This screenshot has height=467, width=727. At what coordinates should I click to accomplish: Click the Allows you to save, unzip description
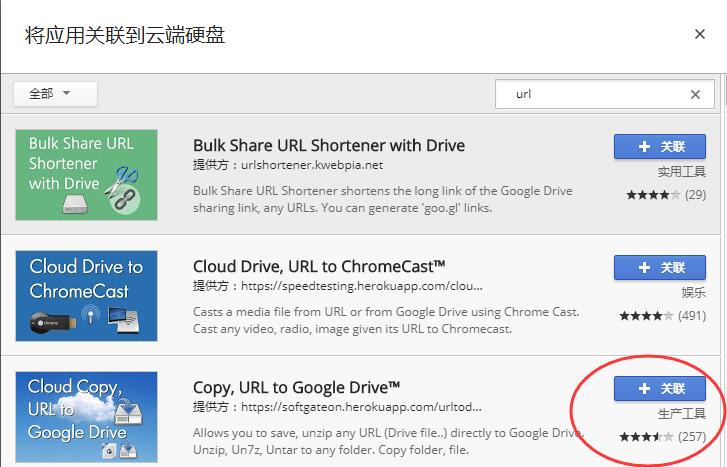(389, 441)
